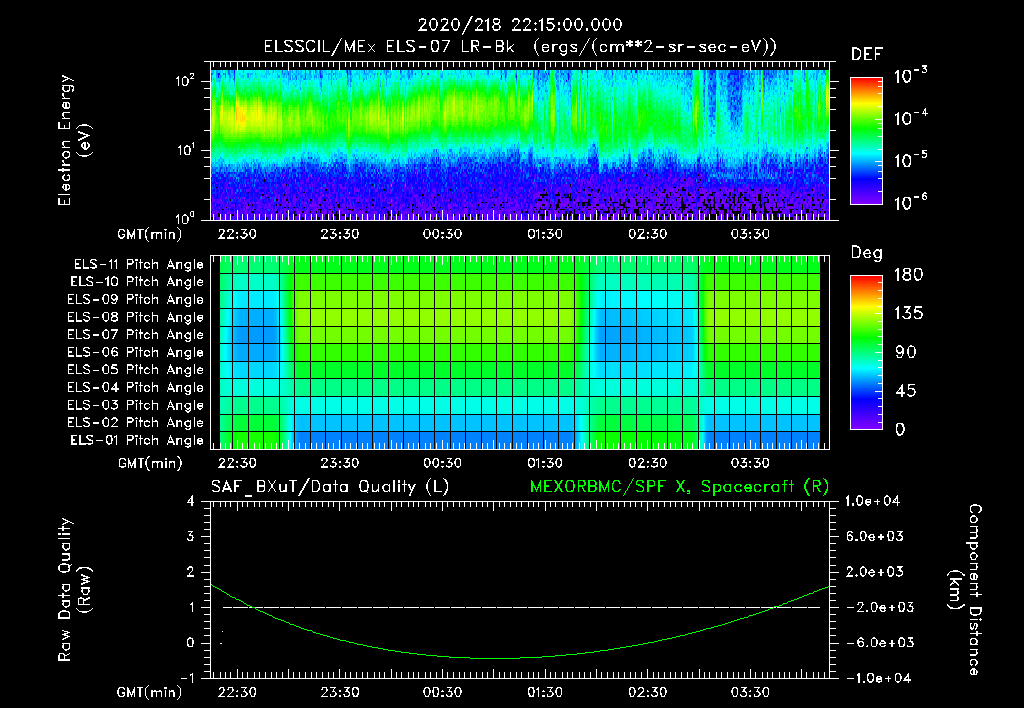This screenshot has height=708, width=1024.
Task: Click the GMT(min) label under the spectrogram
Action: tap(150, 234)
